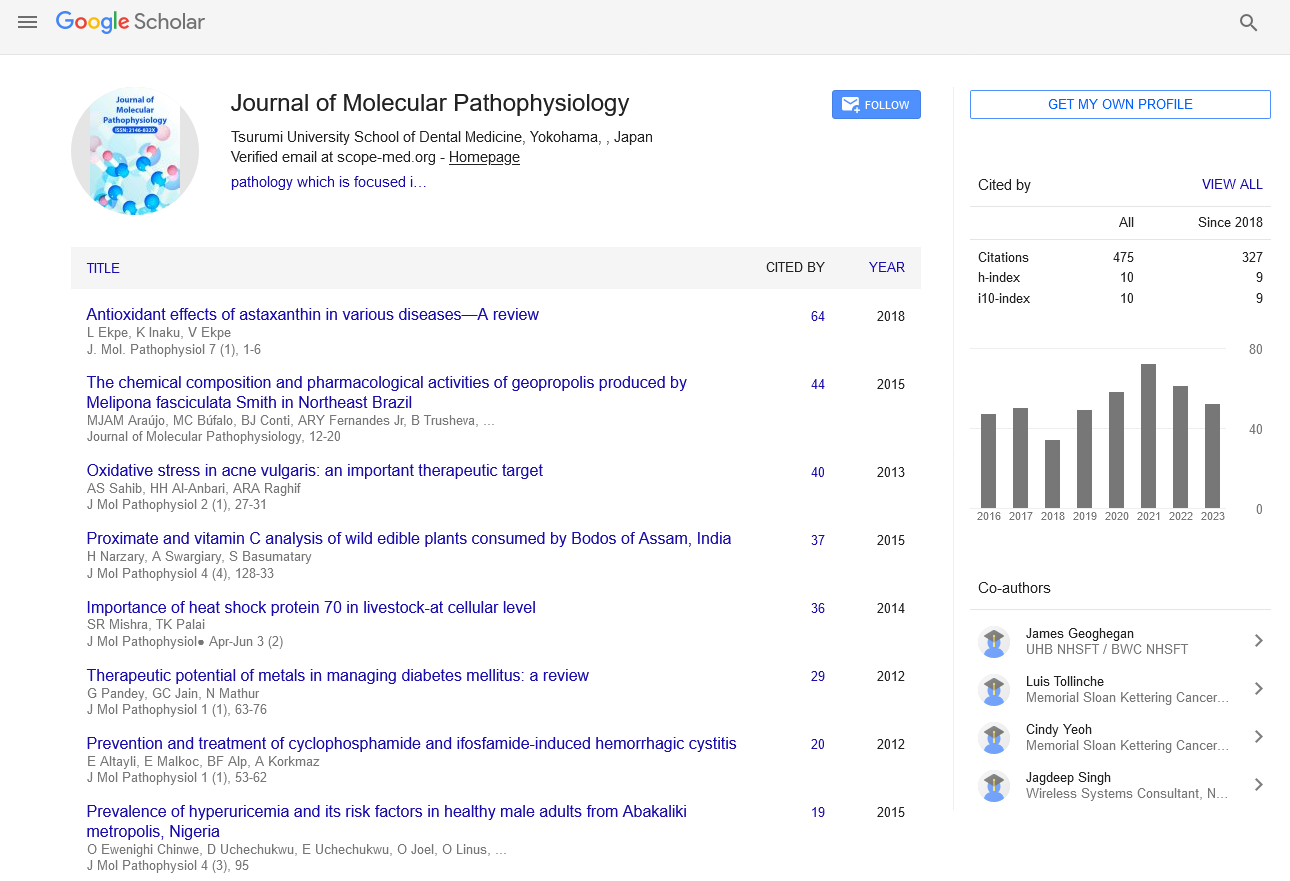Click the Google Scholar logo
Viewport: 1290px width, 881px height.
(130, 22)
